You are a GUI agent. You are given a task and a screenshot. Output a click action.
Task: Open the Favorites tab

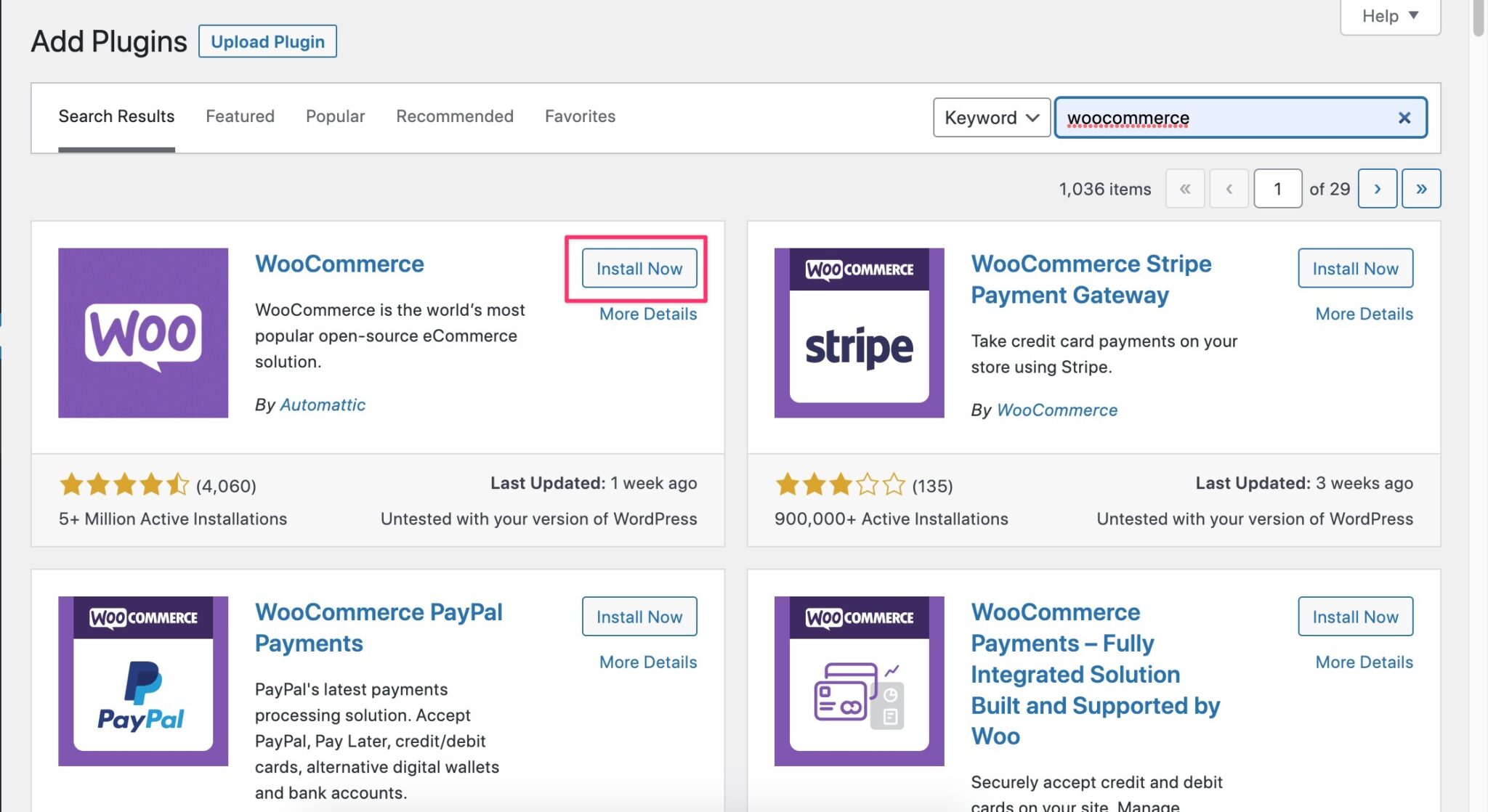coord(580,116)
